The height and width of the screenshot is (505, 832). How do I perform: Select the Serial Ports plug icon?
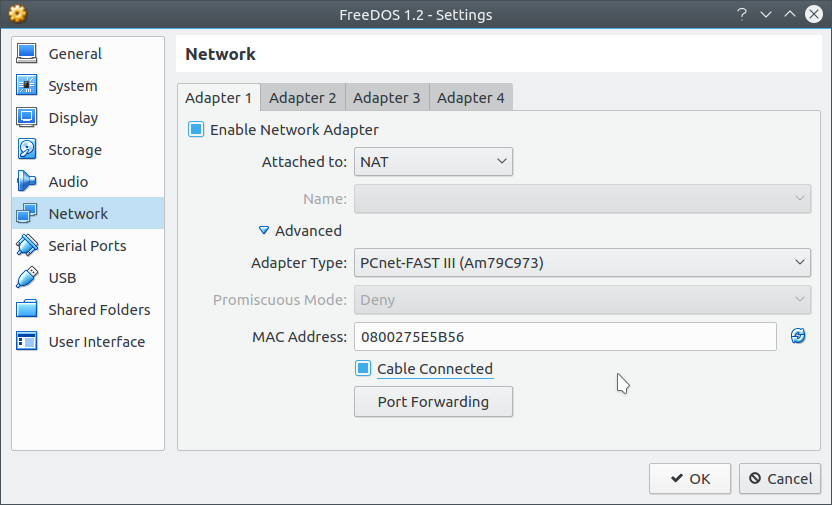click(27, 246)
